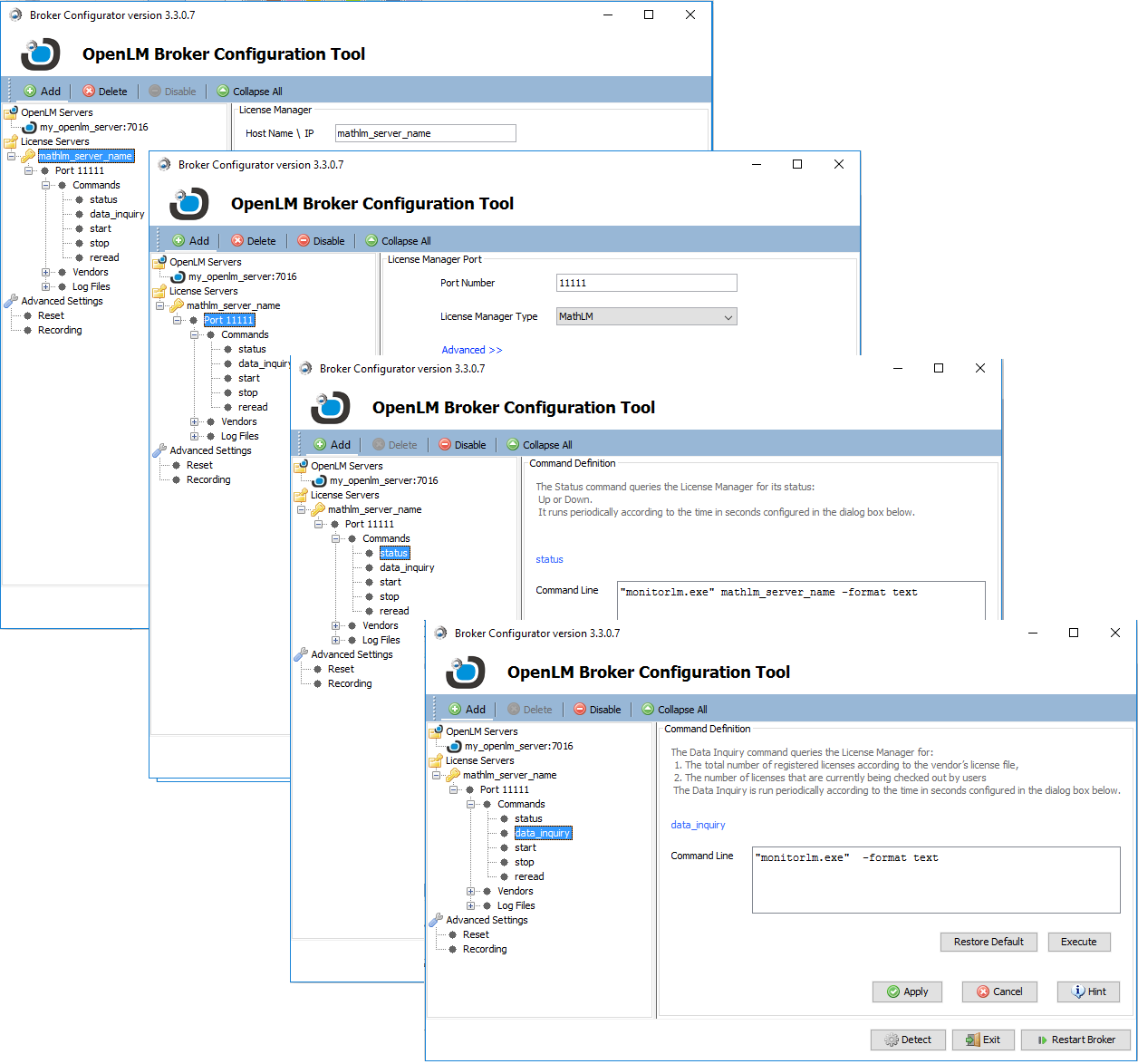Collapse Commands node in the frontmost window

(471, 804)
